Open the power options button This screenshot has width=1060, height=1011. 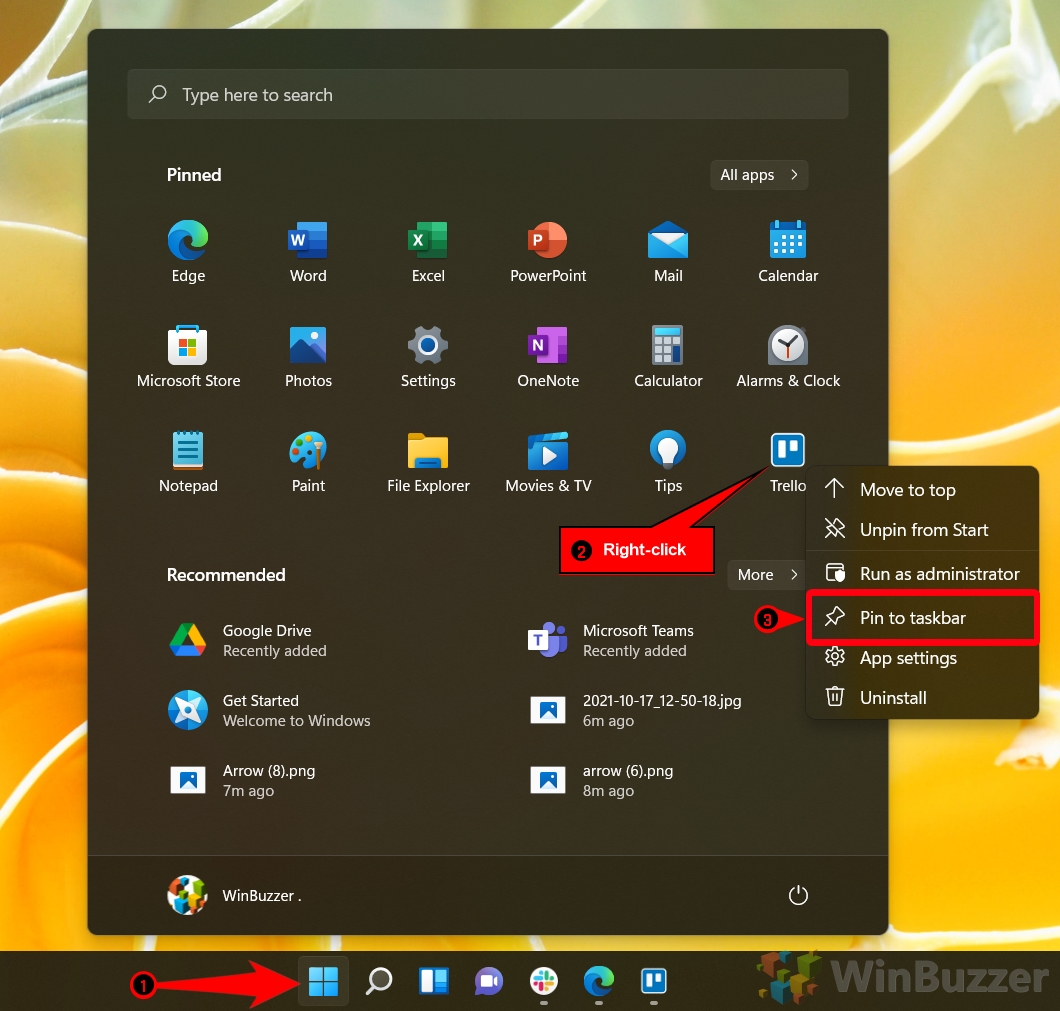pyautogui.click(x=798, y=895)
